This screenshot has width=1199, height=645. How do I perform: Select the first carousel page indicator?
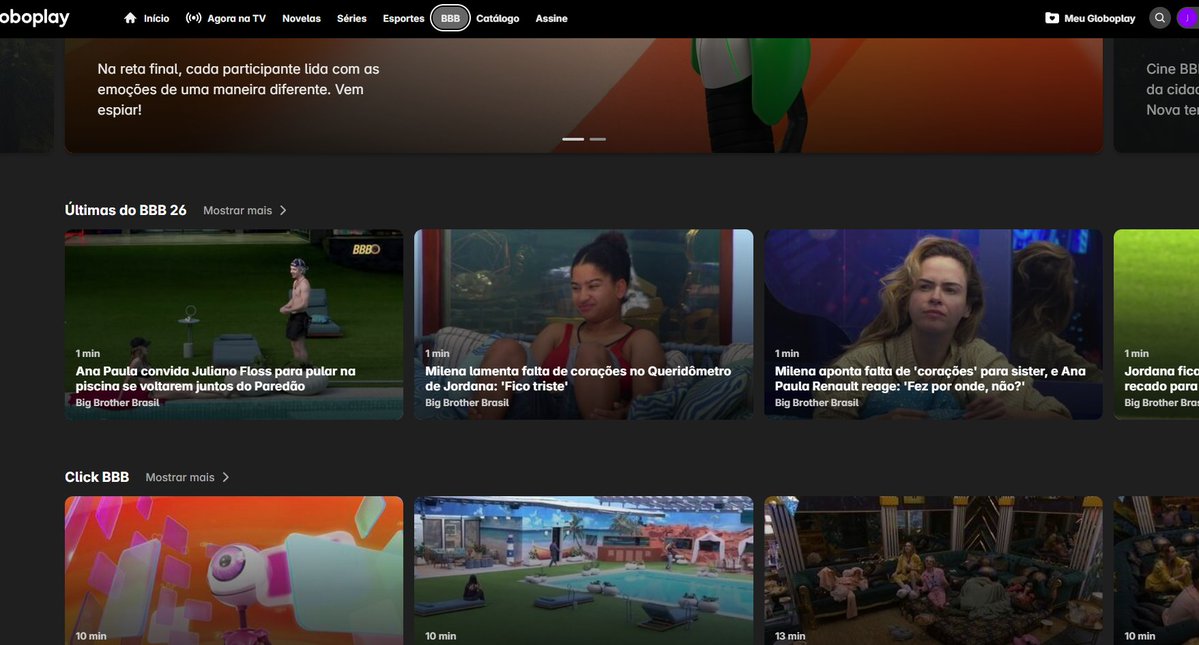[x=573, y=139]
